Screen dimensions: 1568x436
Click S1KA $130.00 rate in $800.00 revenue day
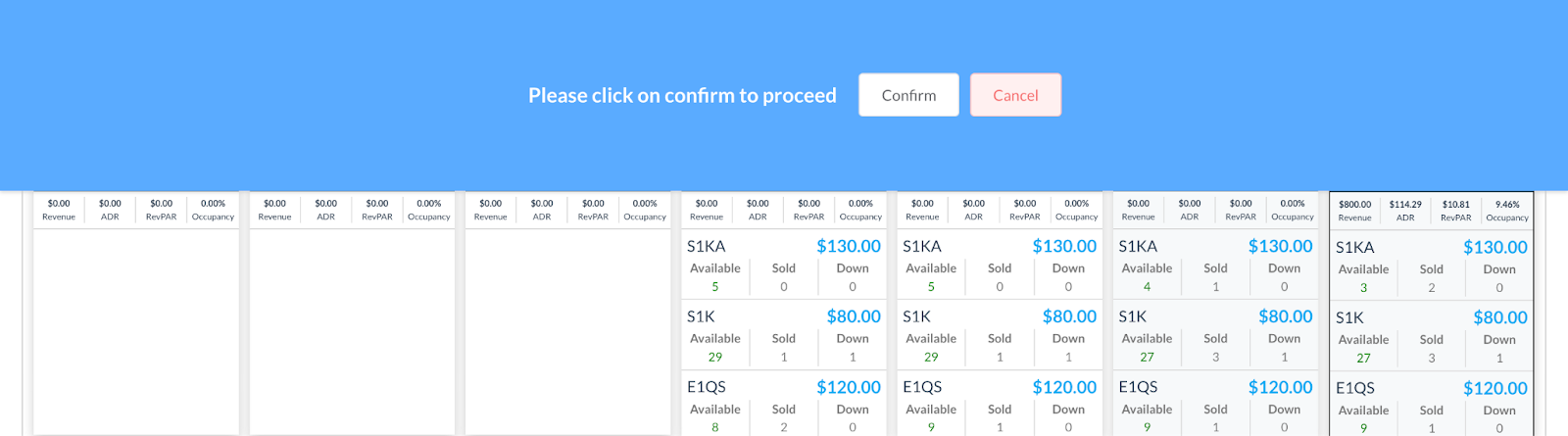1494,247
